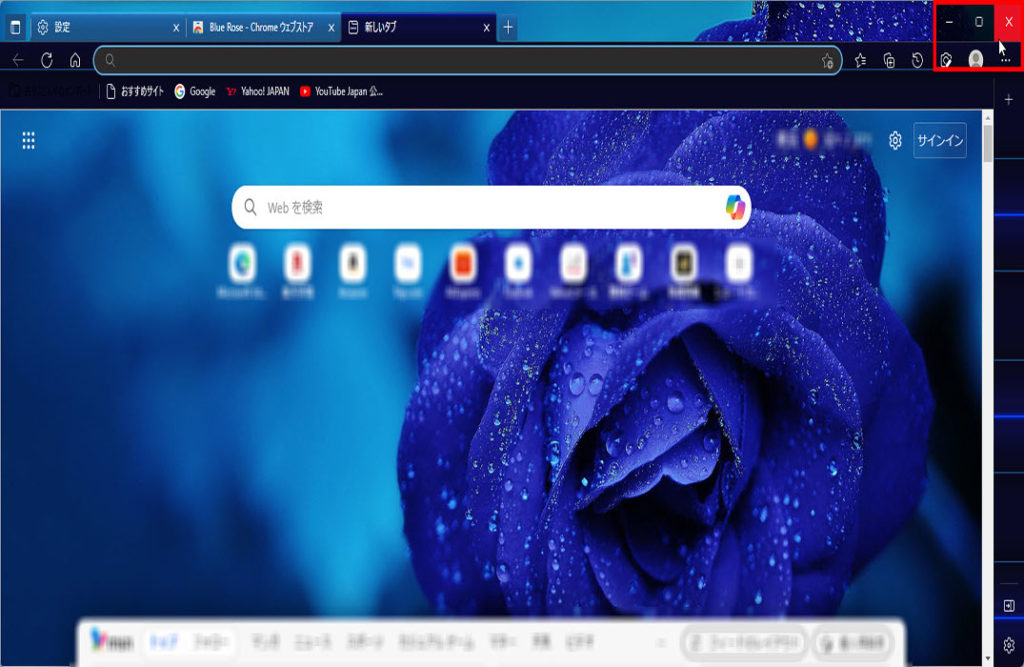1024x667 pixels.
Task: Open the Settings and more ellipsis menu
Action: [x=1005, y=60]
